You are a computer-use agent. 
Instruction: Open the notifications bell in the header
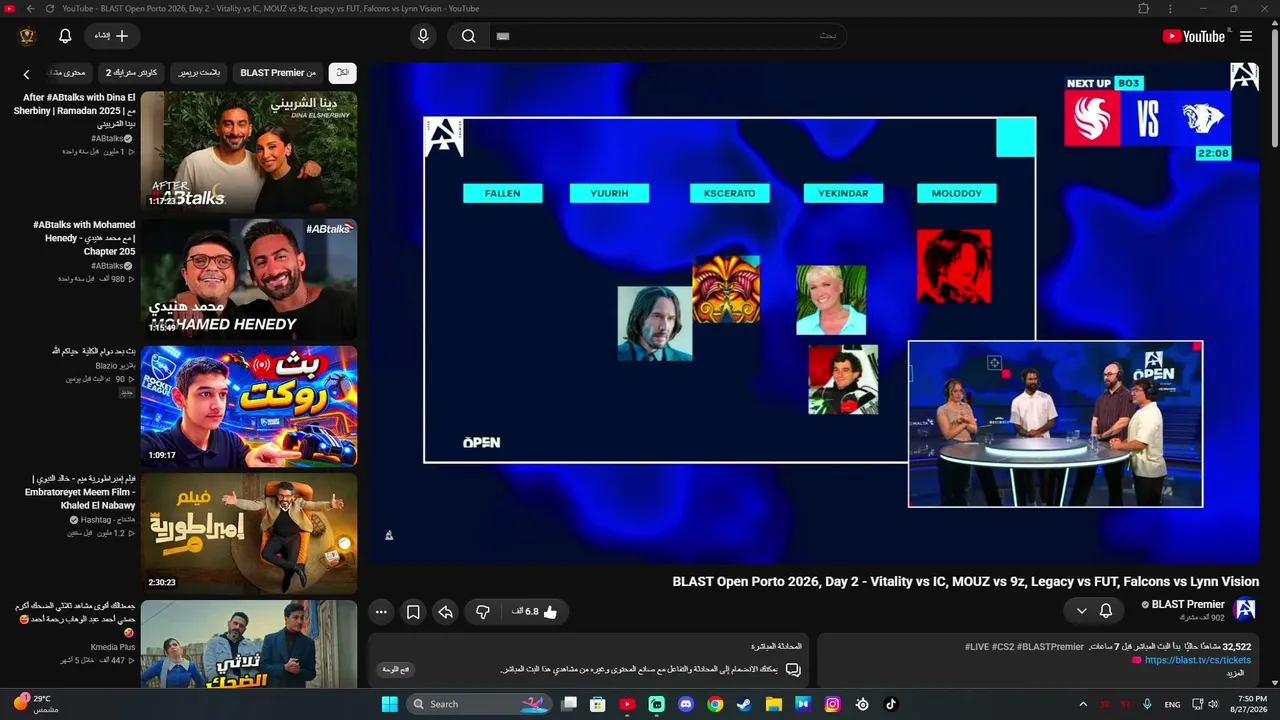(x=65, y=36)
